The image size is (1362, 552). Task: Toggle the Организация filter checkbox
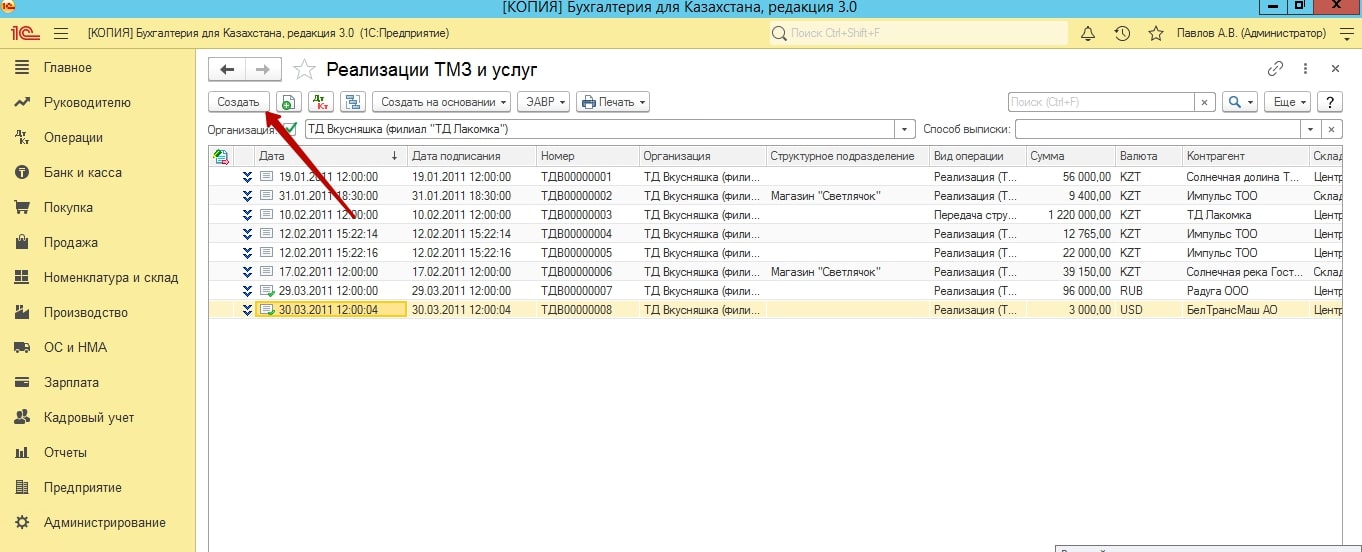[x=290, y=129]
